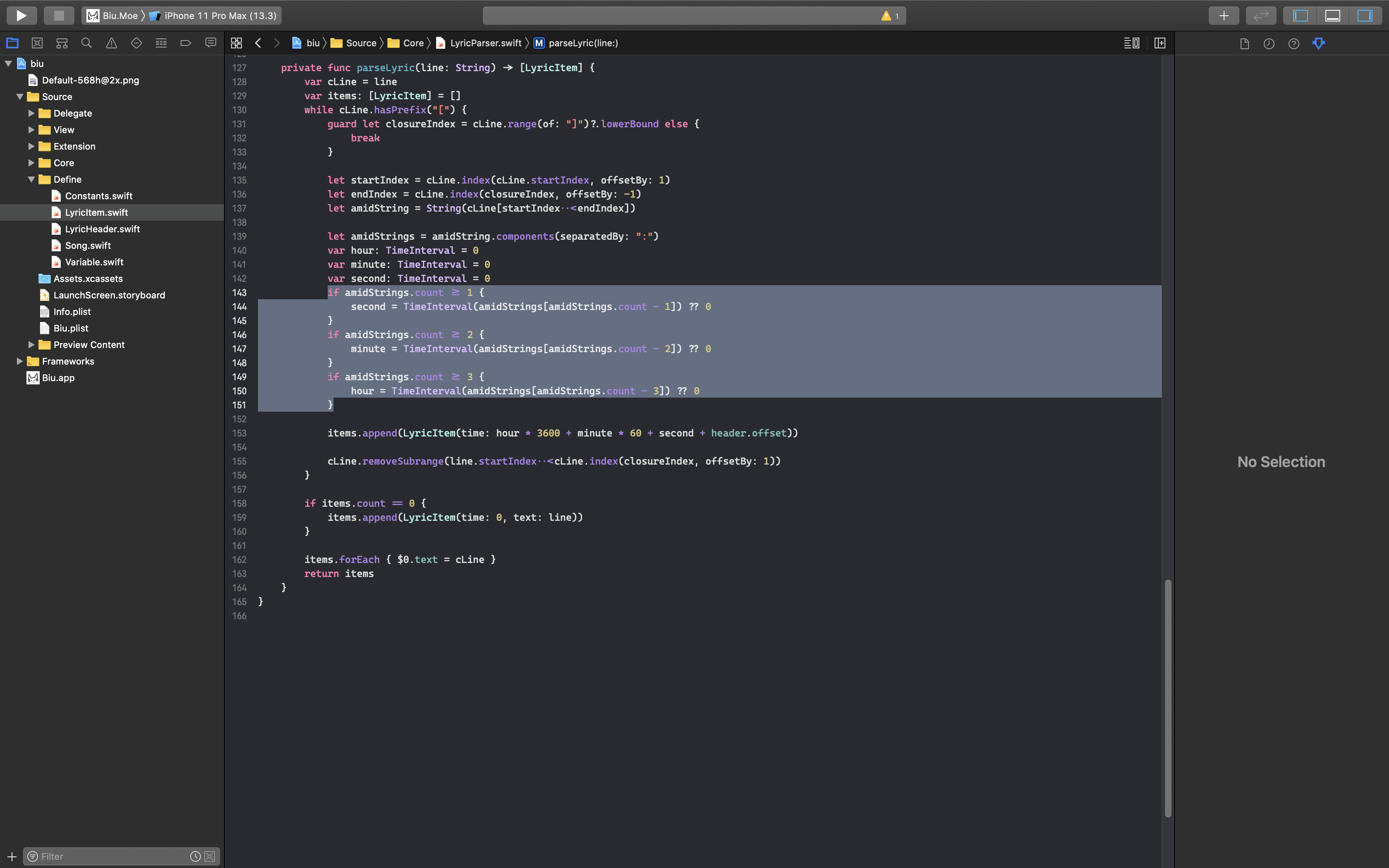
Task: Open the editor options minimap menu
Action: [x=1131, y=43]
